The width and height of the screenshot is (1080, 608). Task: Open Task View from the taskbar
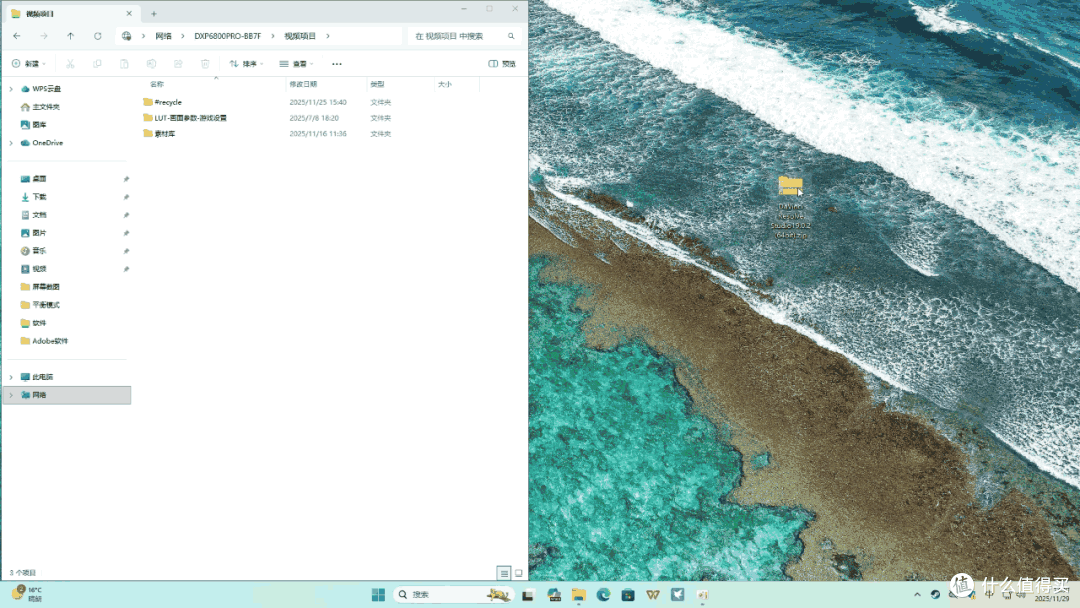click(x=528, y=595)
